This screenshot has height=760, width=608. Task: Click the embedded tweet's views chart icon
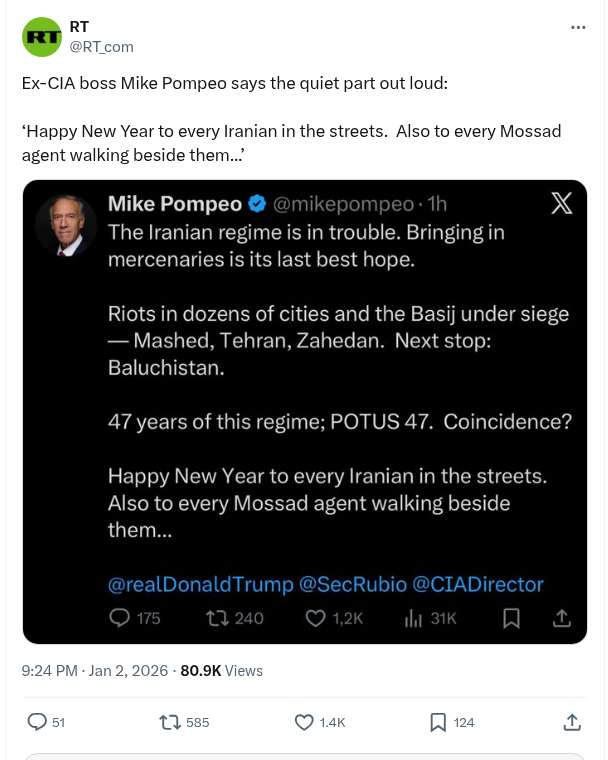[x=413, y=618]
